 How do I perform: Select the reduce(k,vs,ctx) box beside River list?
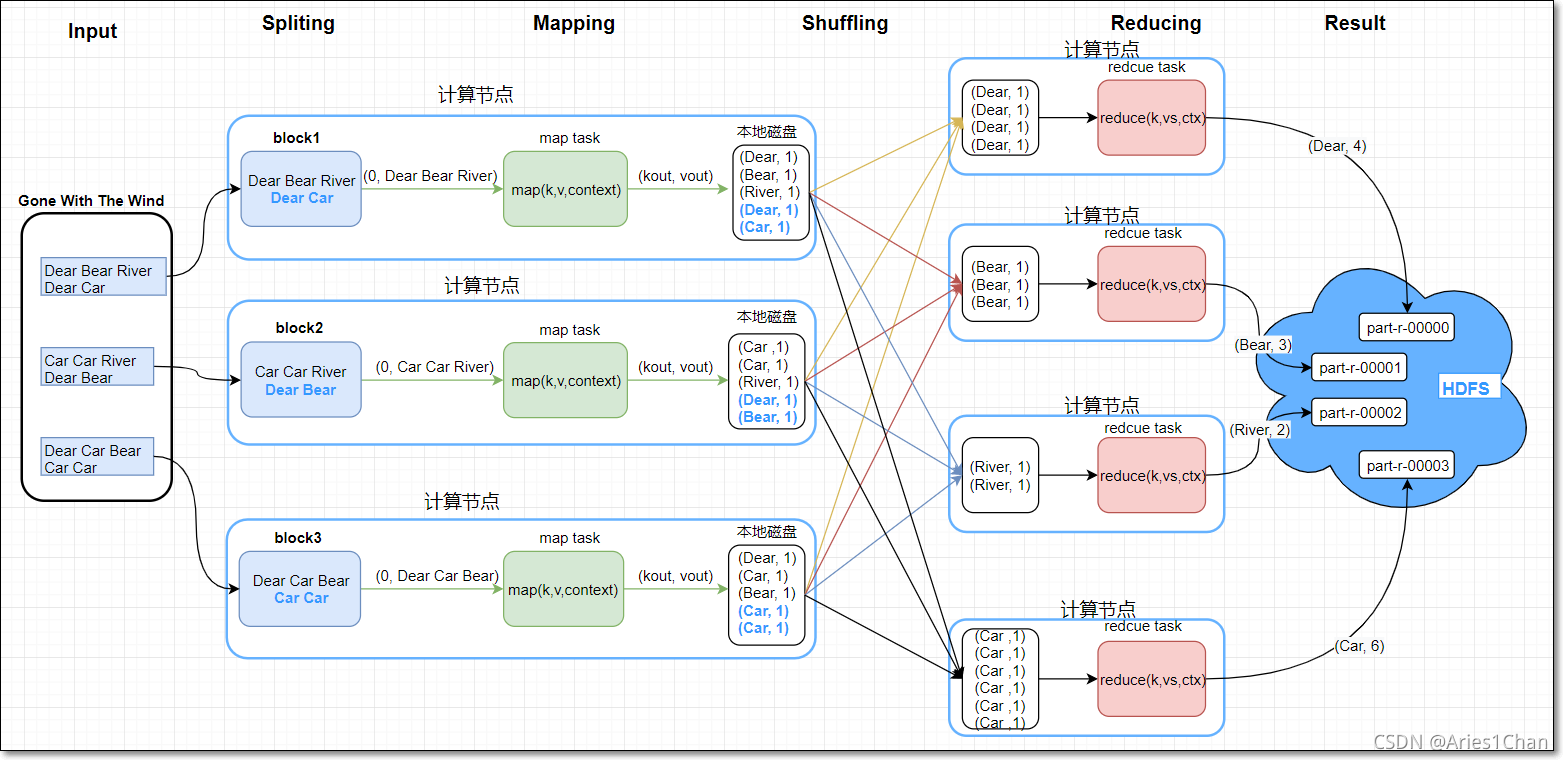tap(1151, 476)
